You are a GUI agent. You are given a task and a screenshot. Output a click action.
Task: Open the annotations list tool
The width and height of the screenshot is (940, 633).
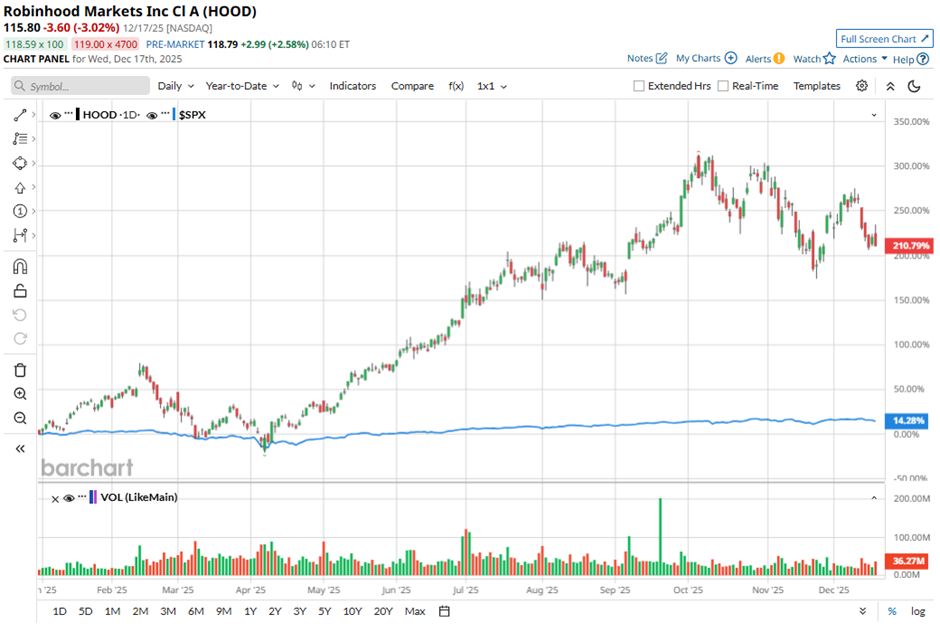pyautogui.click(x=19, y=140)
